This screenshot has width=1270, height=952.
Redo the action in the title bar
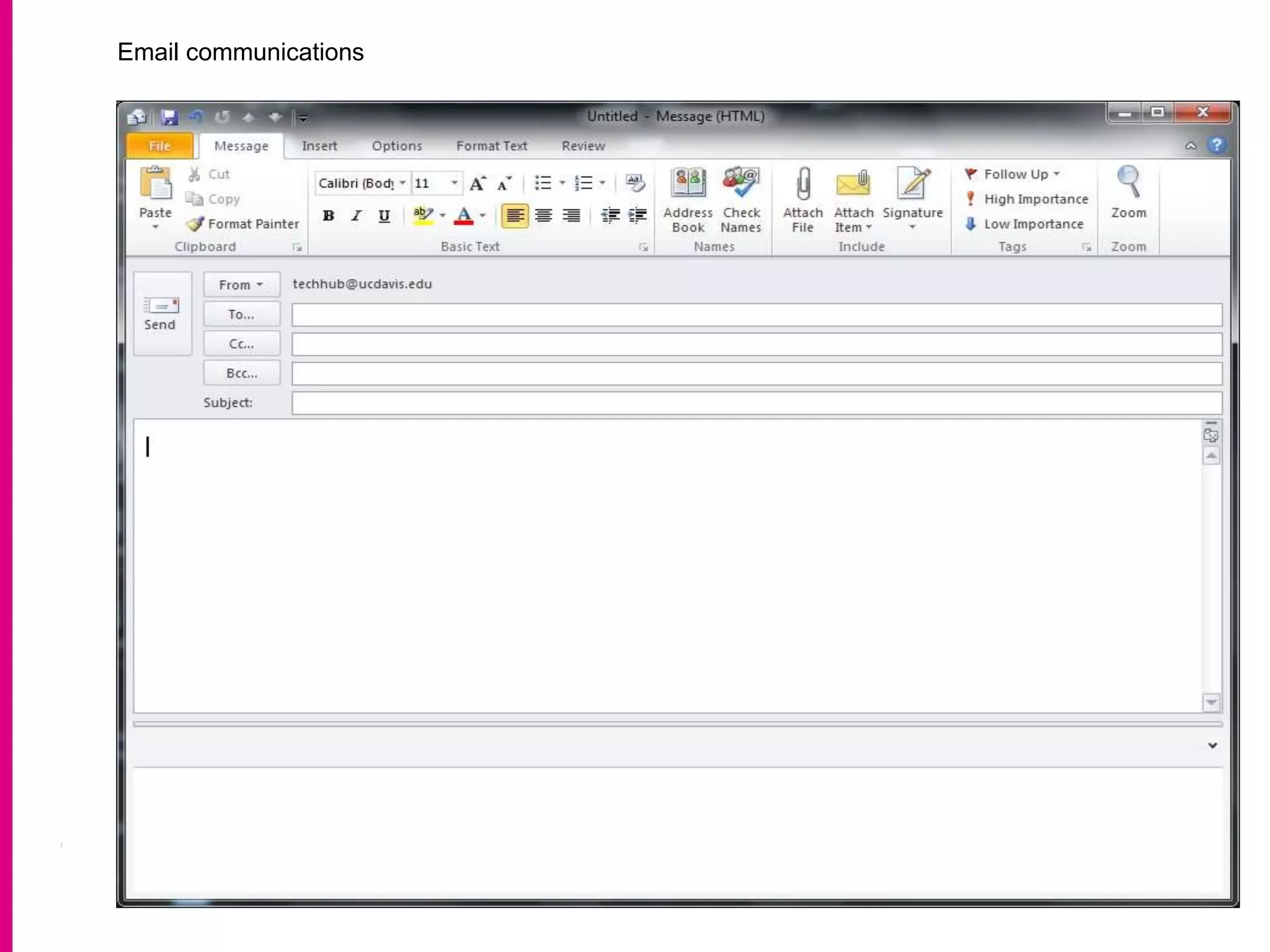tap(222, 117)
